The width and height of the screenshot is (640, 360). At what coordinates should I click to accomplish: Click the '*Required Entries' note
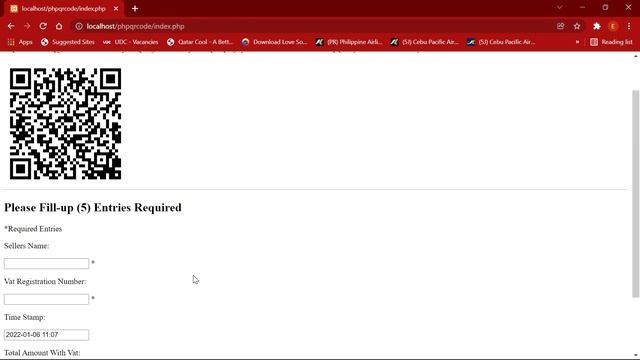point(33,229)
